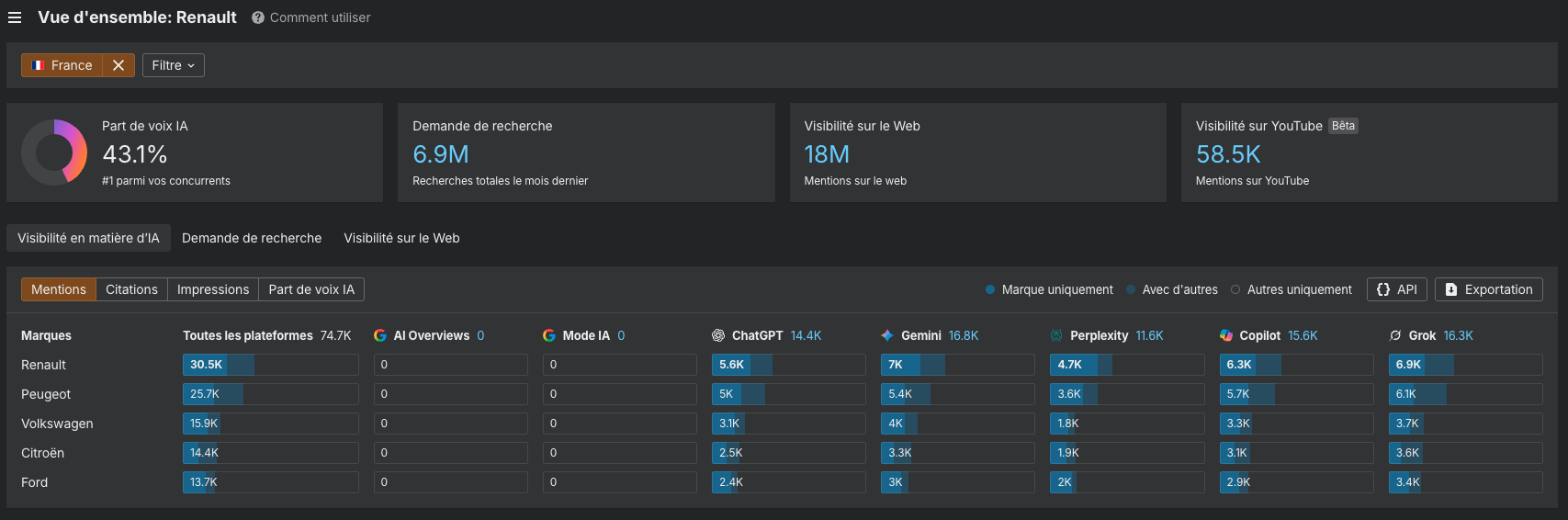Image resolution: width=1568 pixels, height=520 pixels.
Task: Click Citroën Gemini 3.3K cell
Action: click(x=958, y=453)
